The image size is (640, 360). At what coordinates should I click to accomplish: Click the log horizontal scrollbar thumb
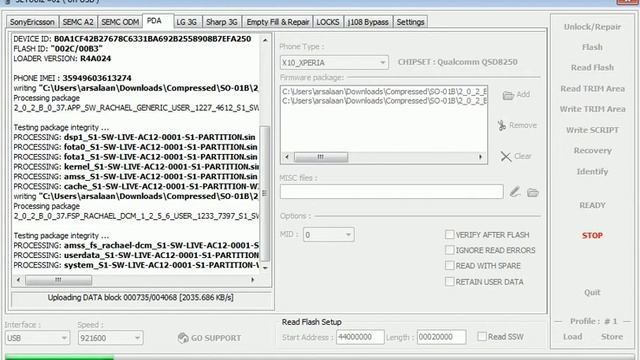point(58,280)
